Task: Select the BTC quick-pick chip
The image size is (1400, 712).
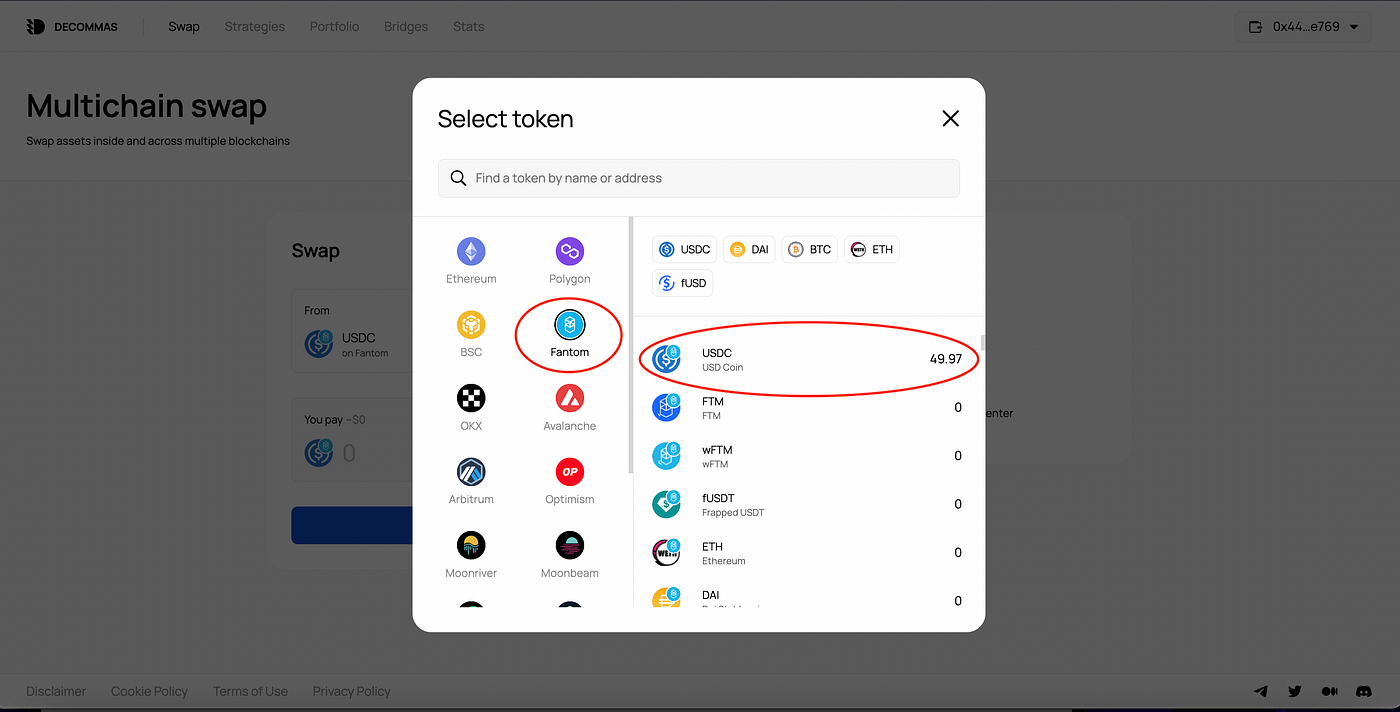Action: click(809, 249)
